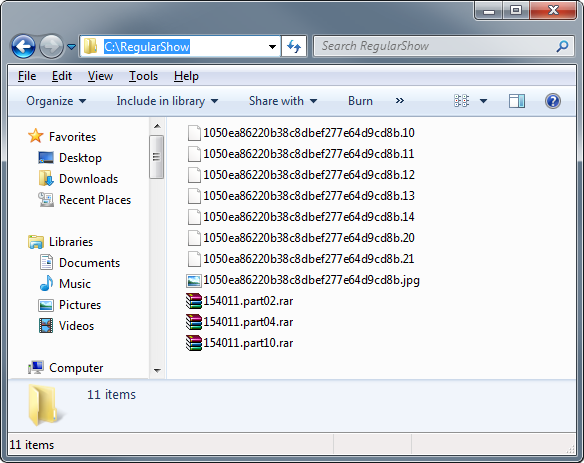The height and width of the screenshot is (463, 584).
Task: Click the Back navigation arrow button
Action: 23,47
